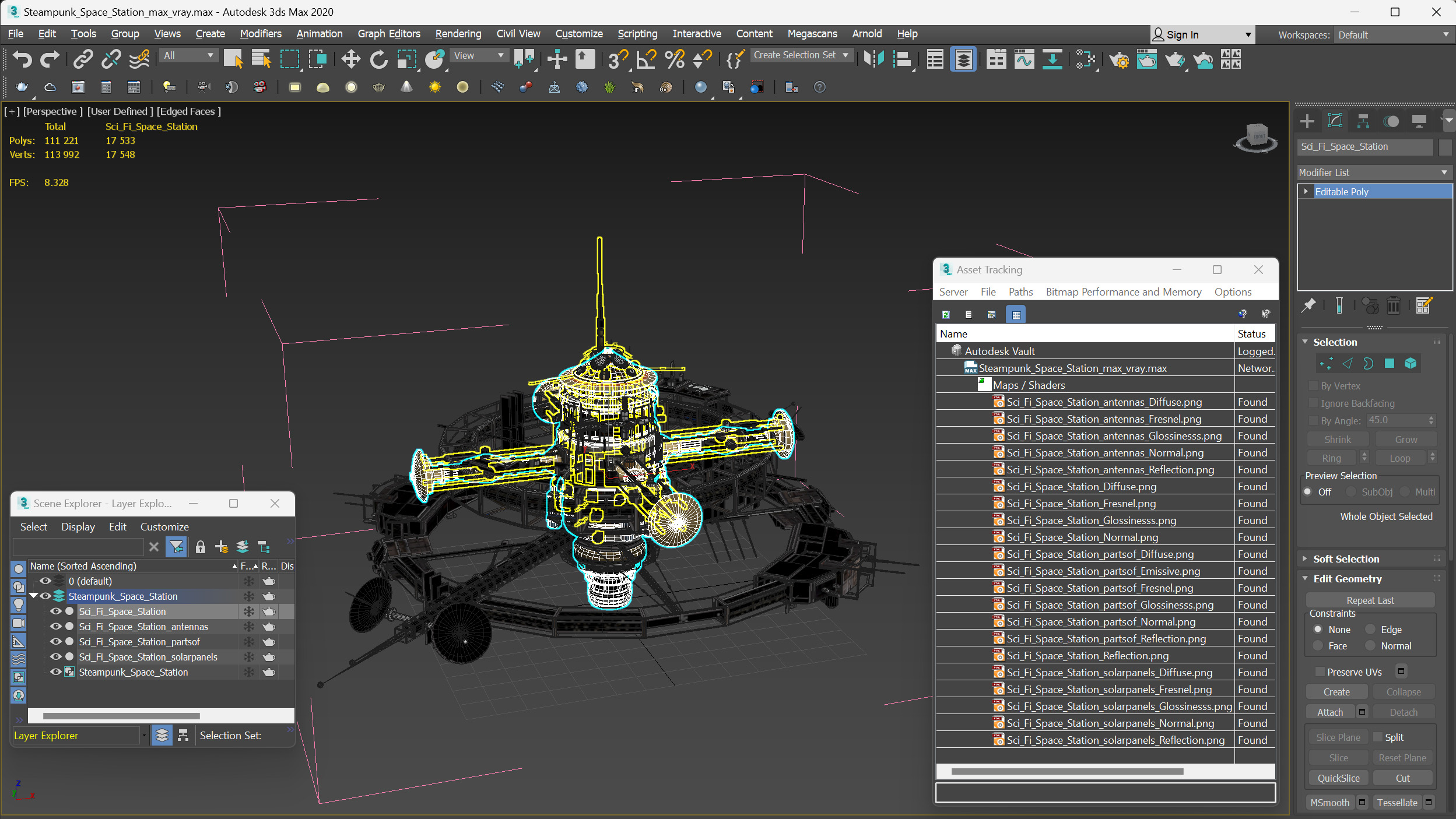The image size is (1456, 819).
Task: Toggle visibility of Sci_Fi_Space_Station_antennas
Action: tap(55, 627)
